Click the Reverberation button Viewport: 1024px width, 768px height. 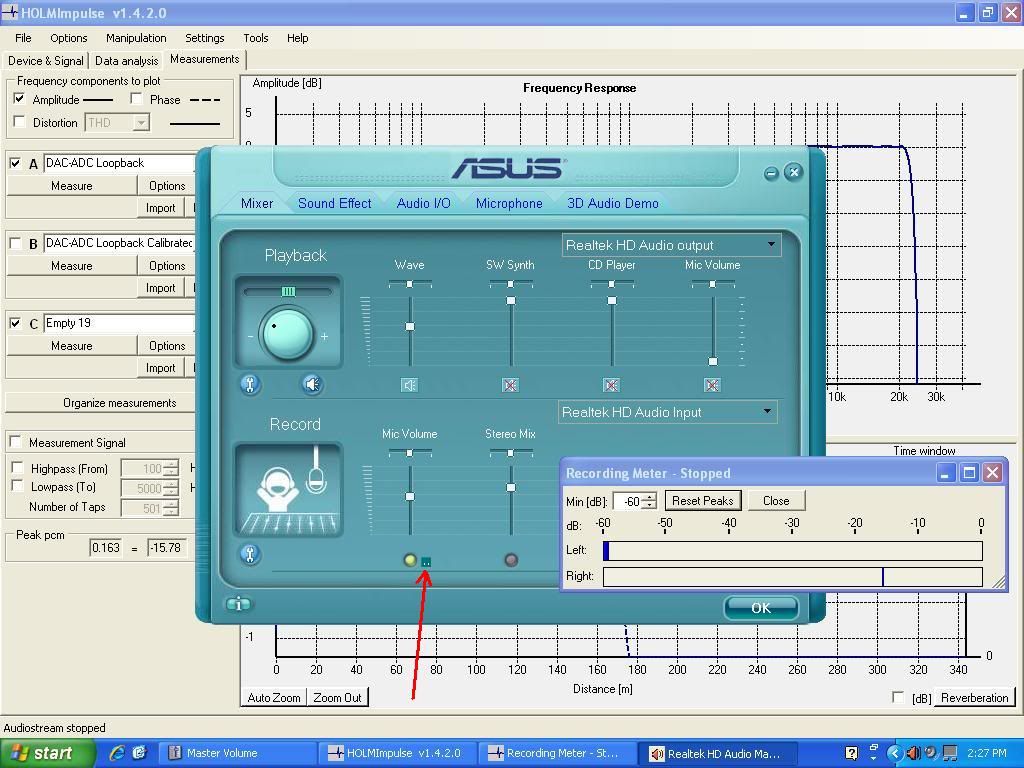coord(974,697)
